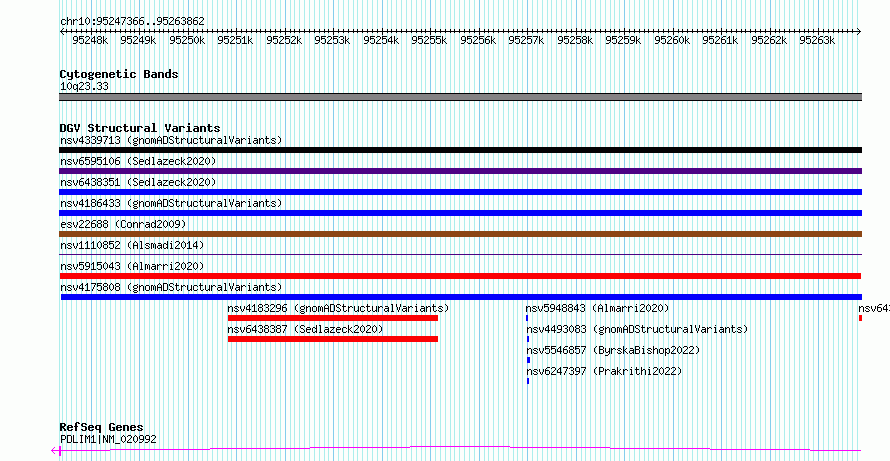Click the 95256k ruler tick label
The image size is (890, 461).
point(478,40)
